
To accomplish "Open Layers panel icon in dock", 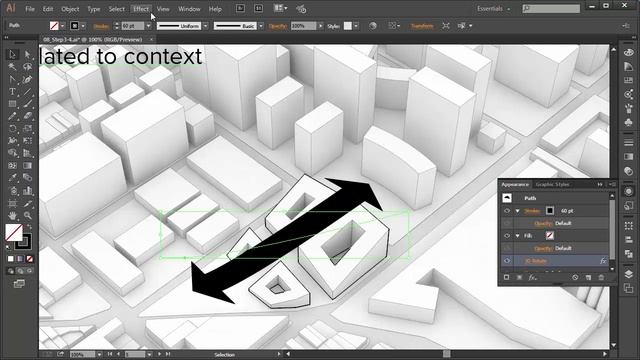I will pyautogui.click(x=629, y=274).
